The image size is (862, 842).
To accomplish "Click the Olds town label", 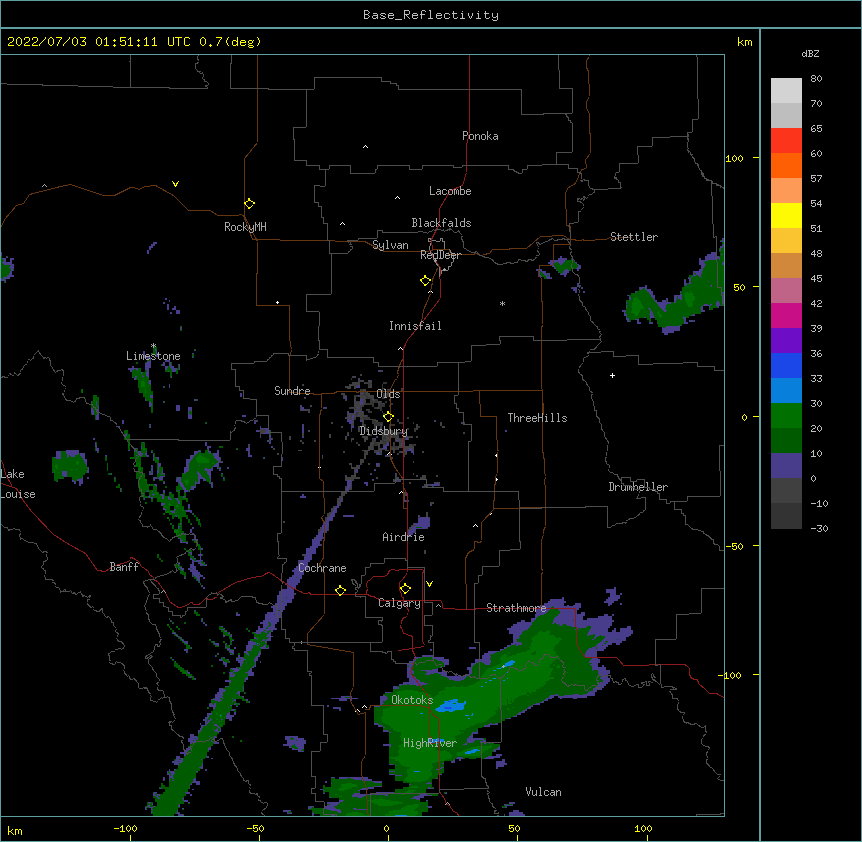I will [388, 394].
